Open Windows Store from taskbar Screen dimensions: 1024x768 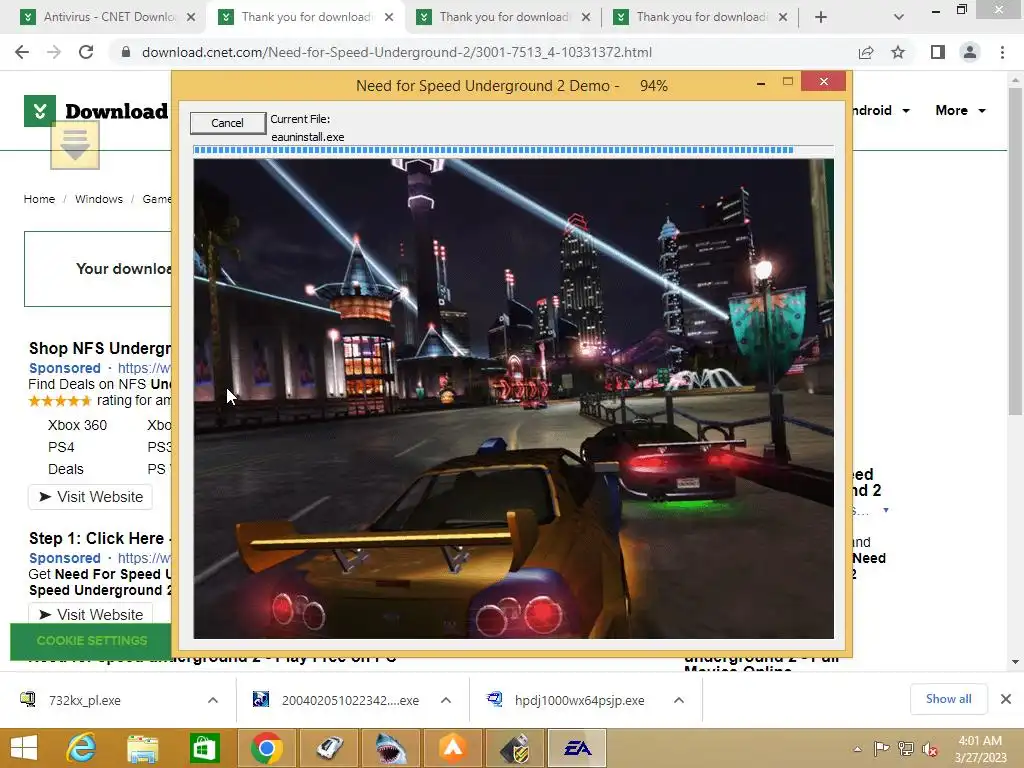point(204,748)
